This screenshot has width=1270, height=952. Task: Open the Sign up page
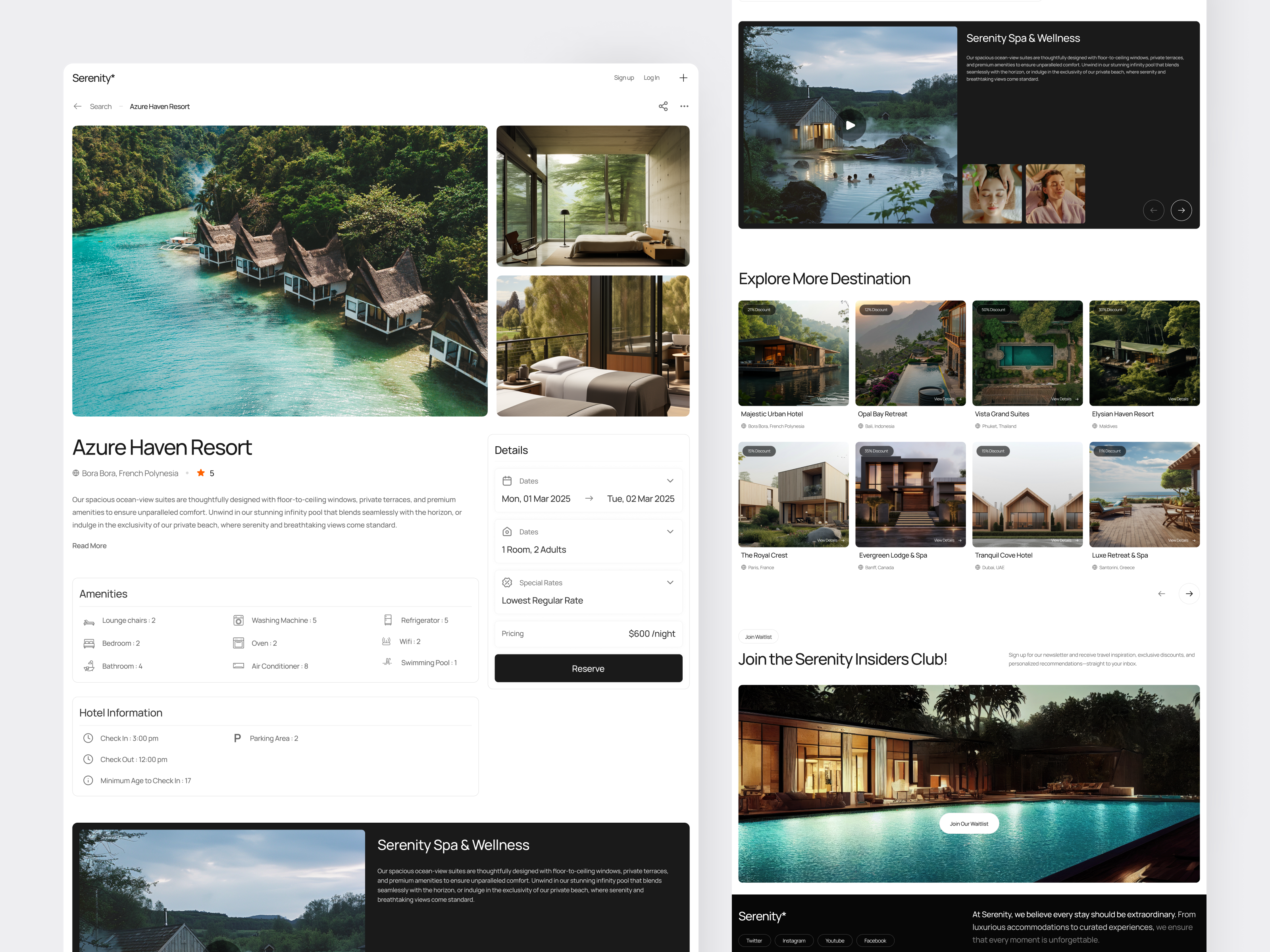tap(623, 77)
